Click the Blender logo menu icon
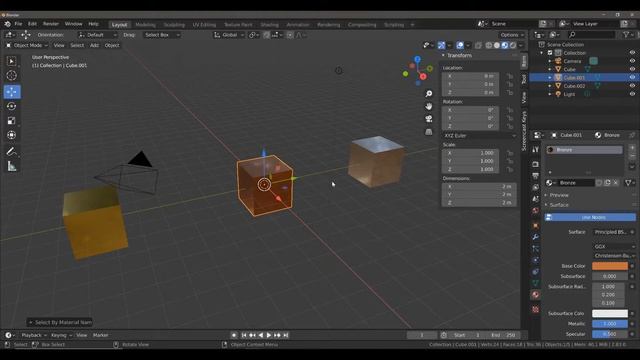Screen dimensions: 640x360 click(7, 24)
